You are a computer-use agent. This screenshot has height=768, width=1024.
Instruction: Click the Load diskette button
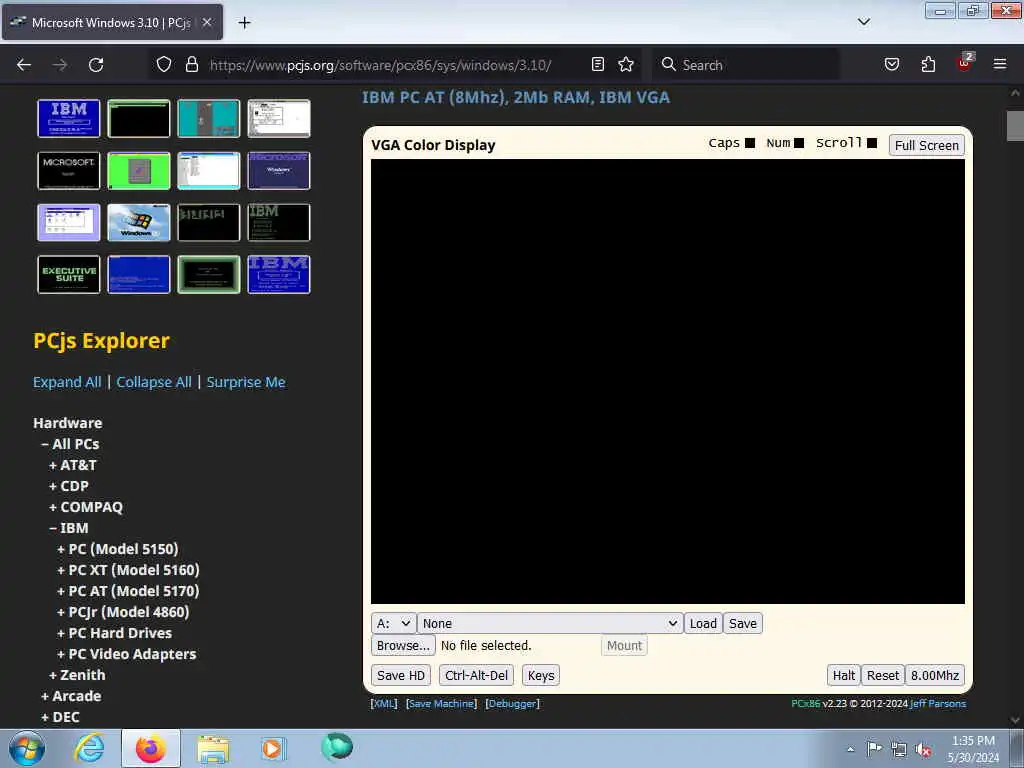coord(703,623)
